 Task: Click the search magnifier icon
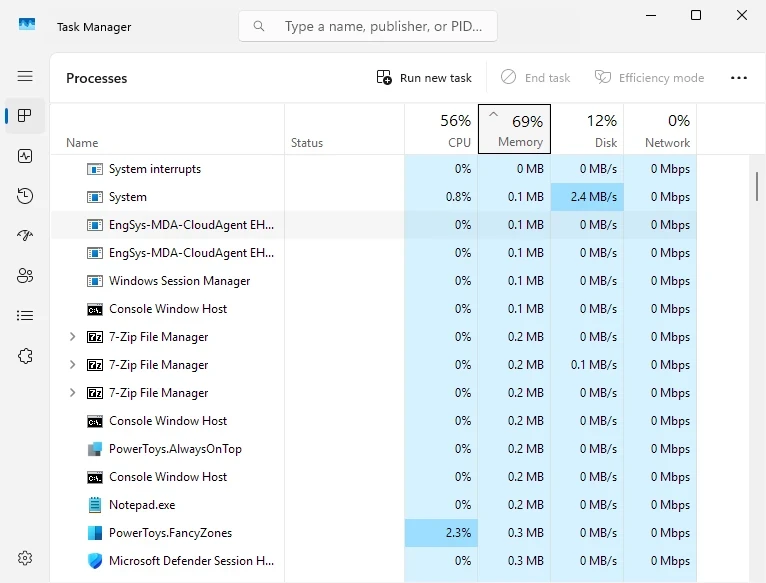[259, 26]
